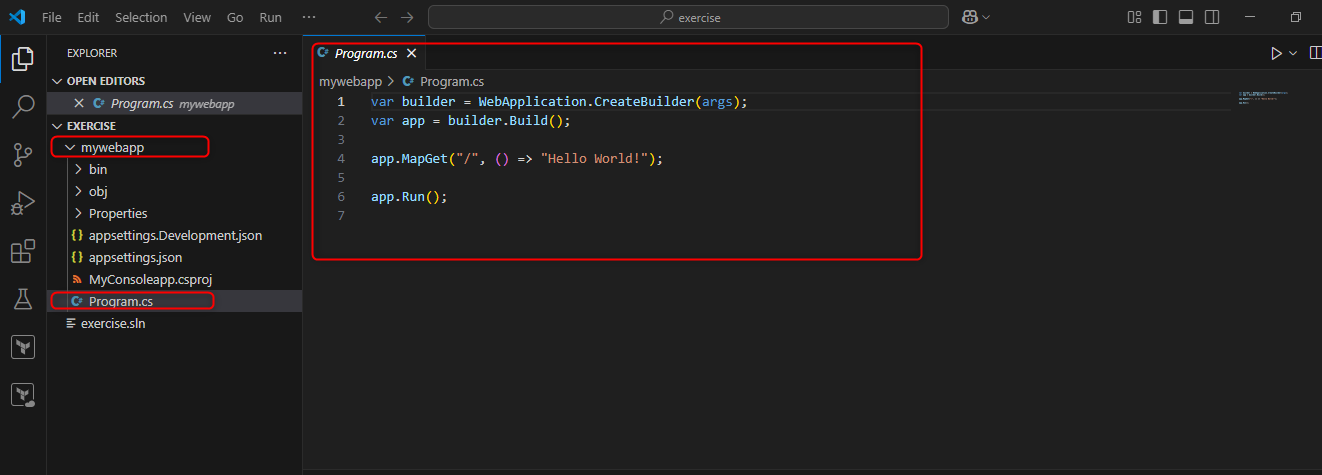Click CreateBuilder on line 1

(643, 101)
